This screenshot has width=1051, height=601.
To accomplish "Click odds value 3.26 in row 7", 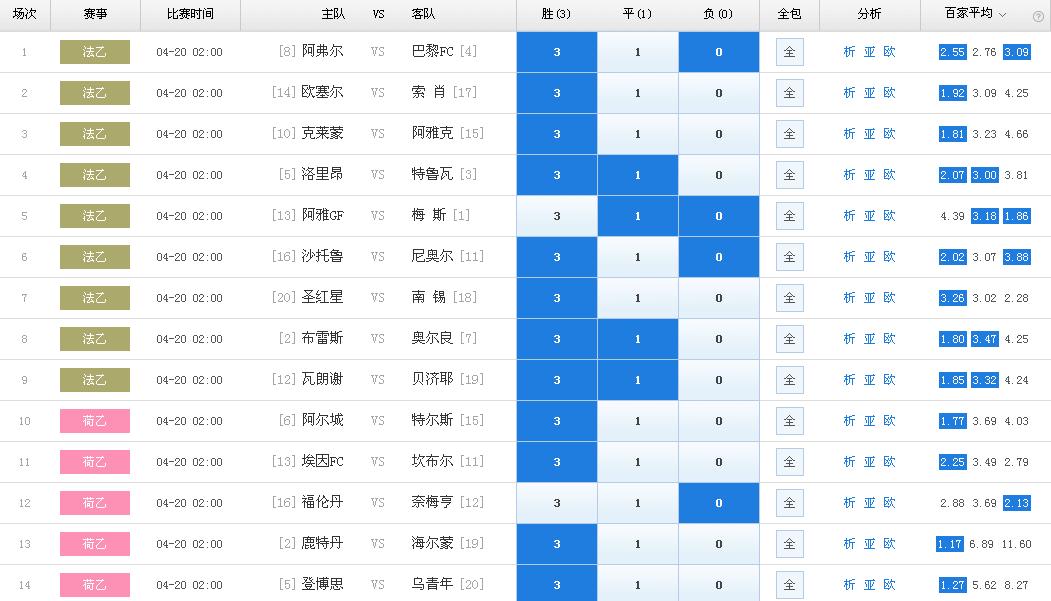I will pos(952,298).
